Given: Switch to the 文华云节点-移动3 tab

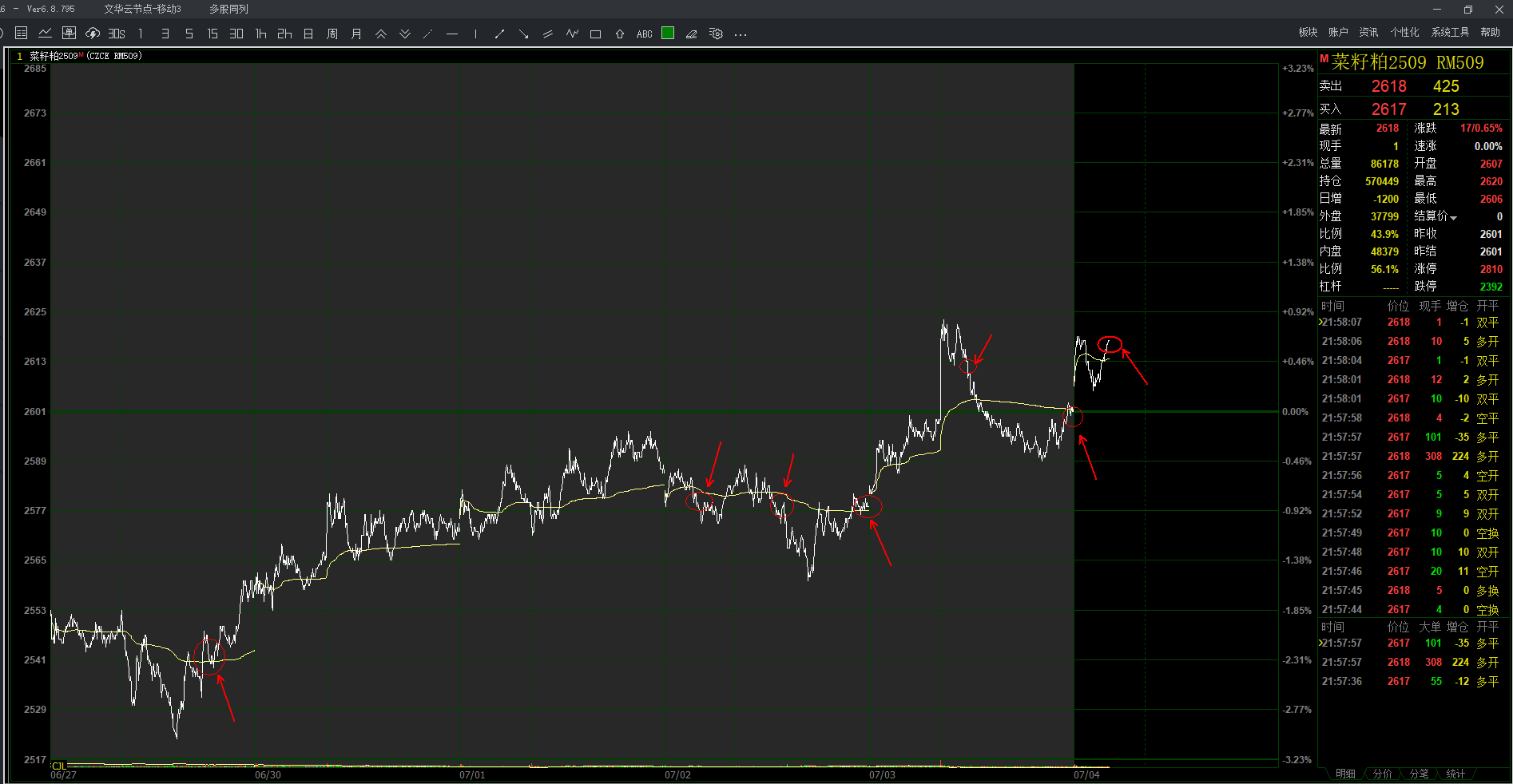Looking at the screenshot, I should (x=142, y=9).
